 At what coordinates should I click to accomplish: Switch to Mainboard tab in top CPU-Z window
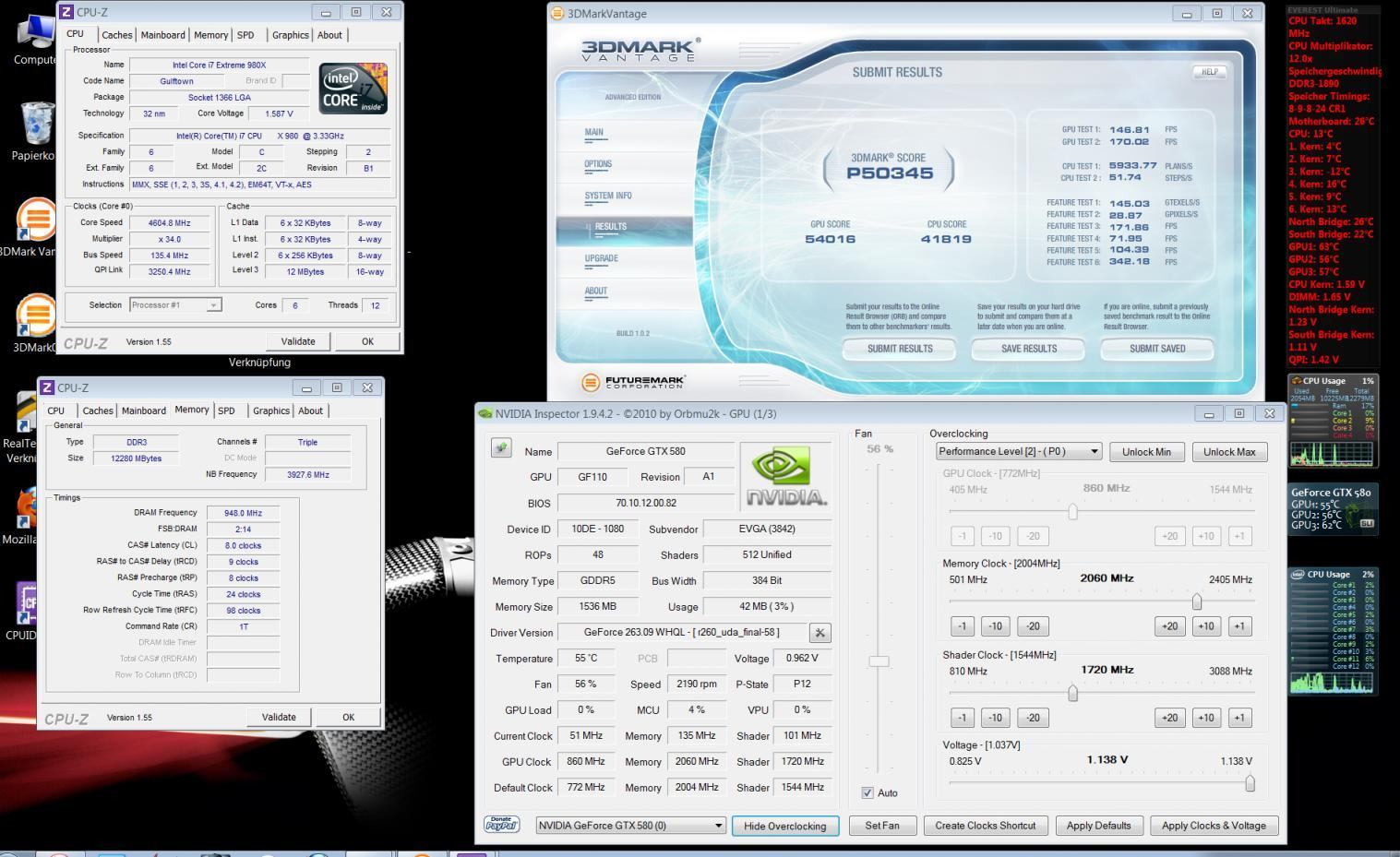[163, 35]
